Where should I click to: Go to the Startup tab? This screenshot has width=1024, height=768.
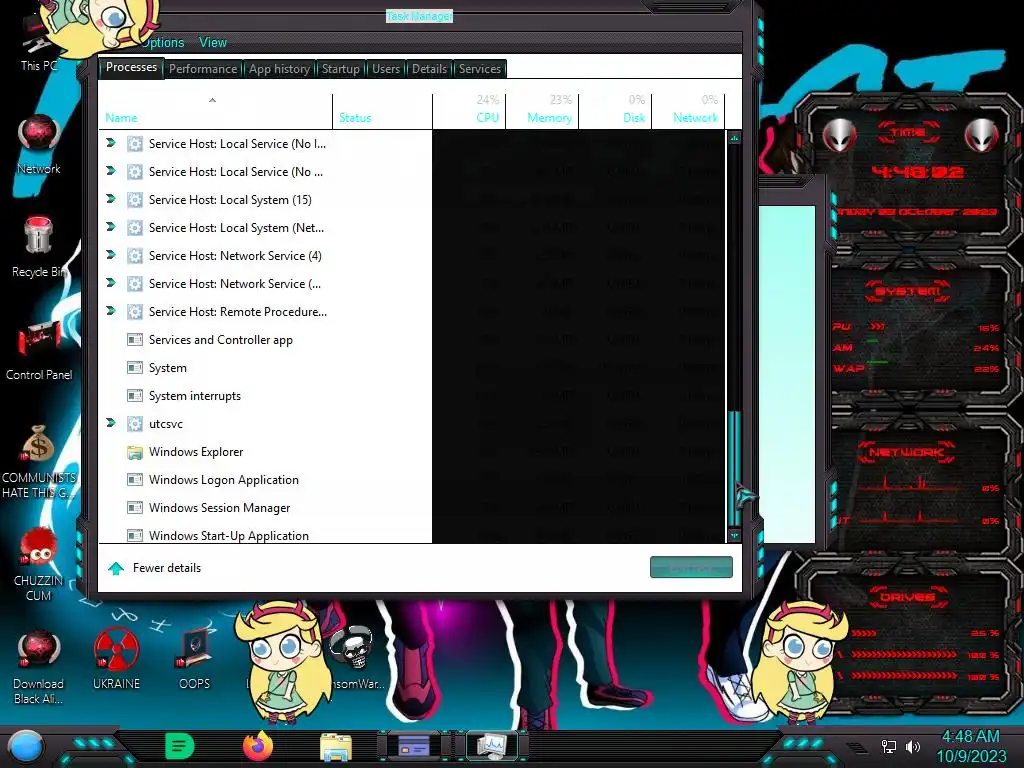pyautogui.click(x=340, y=69)
